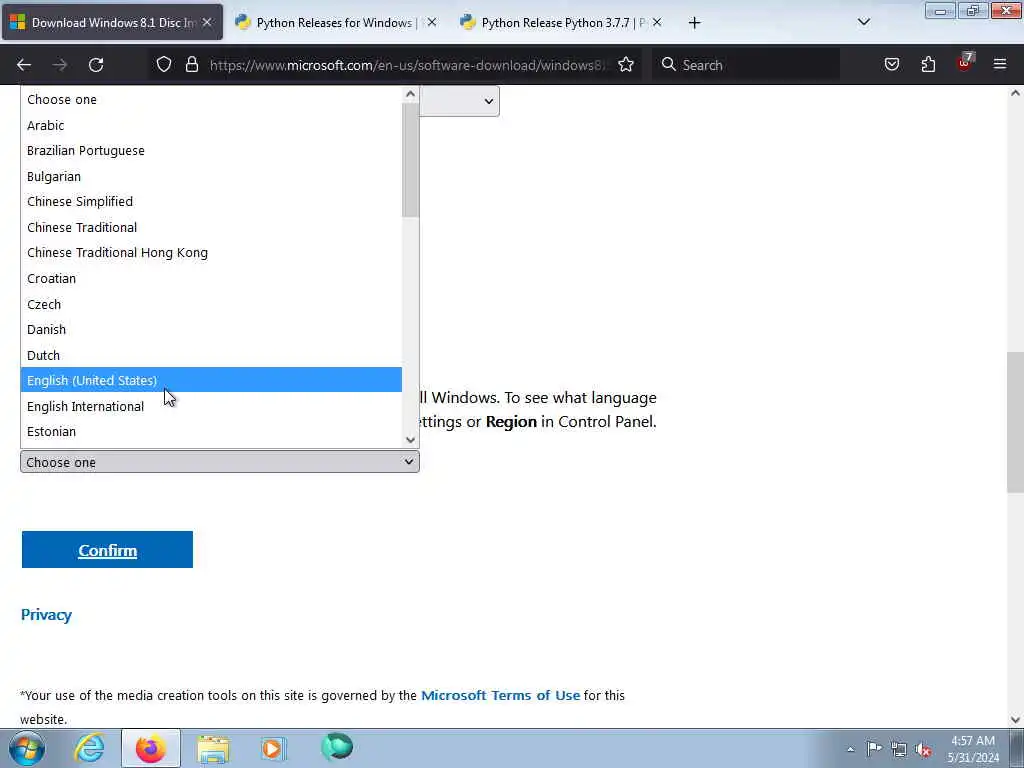This screenshot has width=1024, height=768.
Task: Open Action Center flag icon
Action: pyautogui.click(x=874, y=749)
